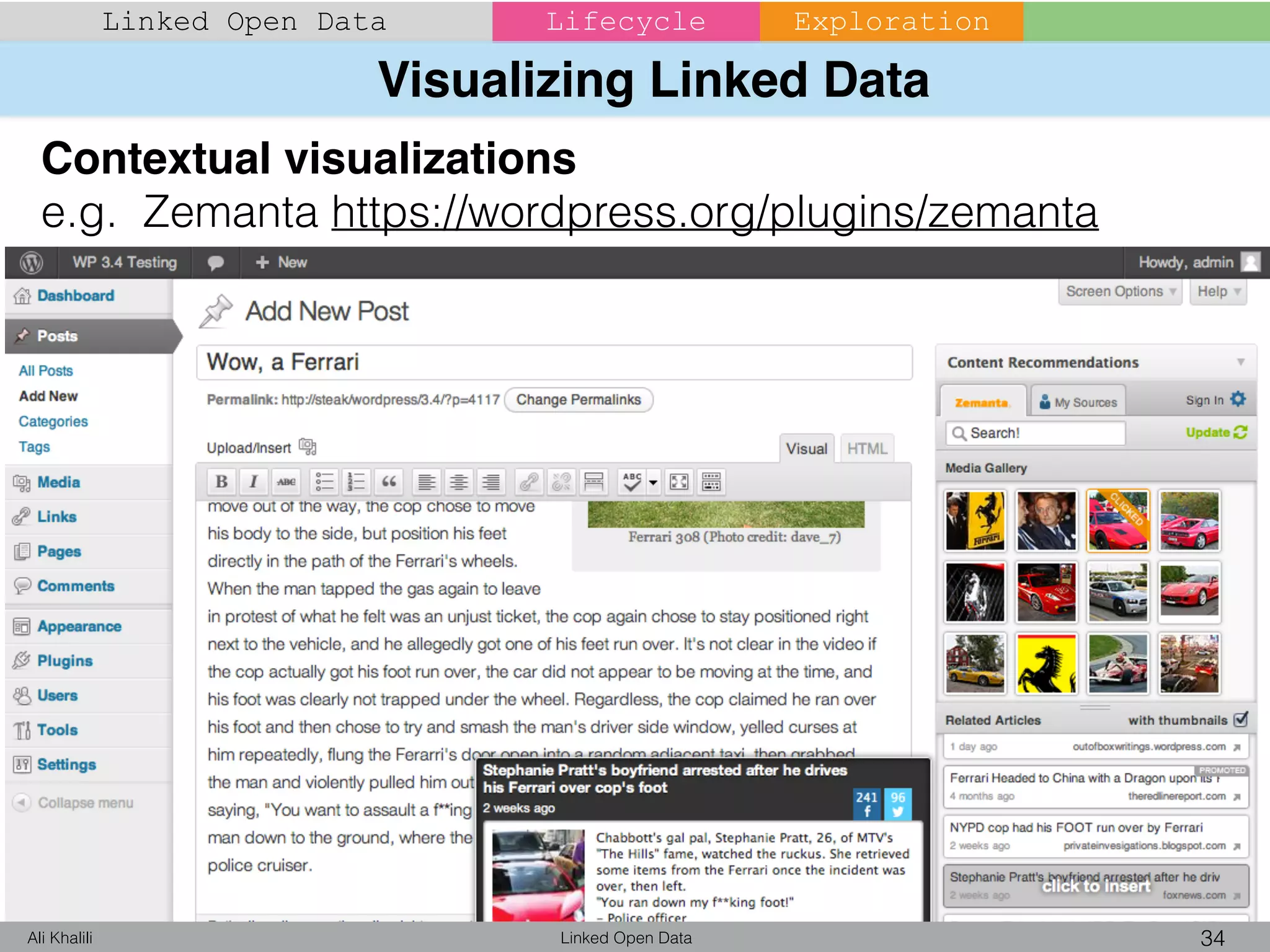Click the comments bubble in admin bar
The width and height of the screenshot is (1270, 952).
[215, 263]
